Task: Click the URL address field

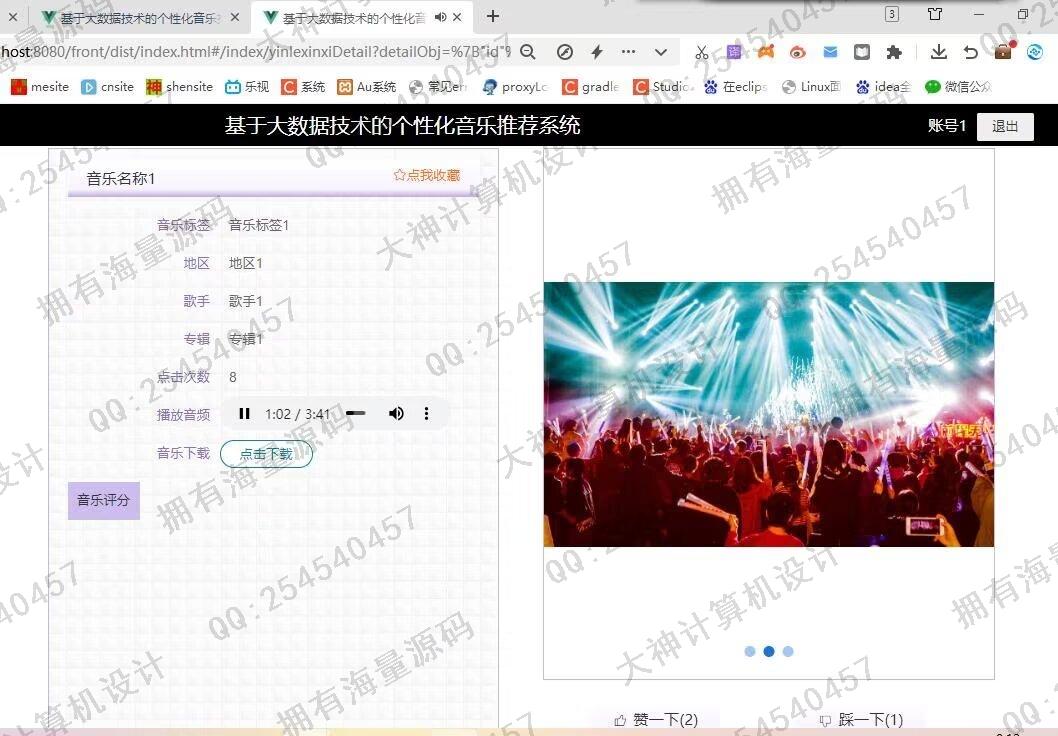Action: point(256,52)
